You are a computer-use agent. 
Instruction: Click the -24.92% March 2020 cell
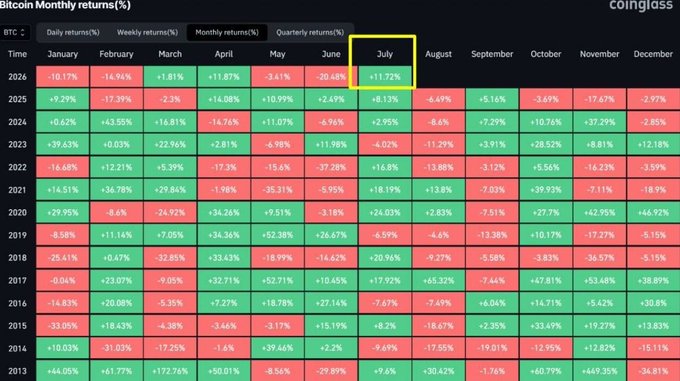tap(170, 212)
